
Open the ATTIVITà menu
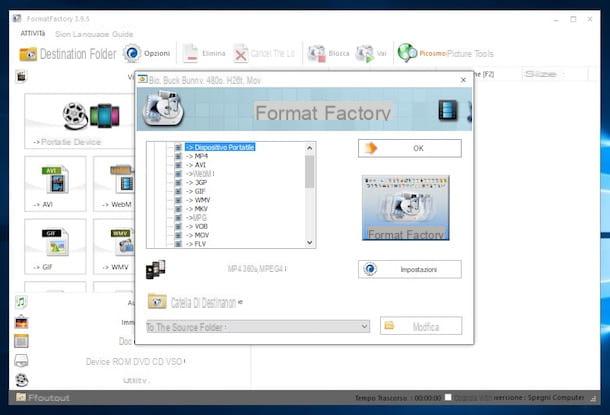33,33
